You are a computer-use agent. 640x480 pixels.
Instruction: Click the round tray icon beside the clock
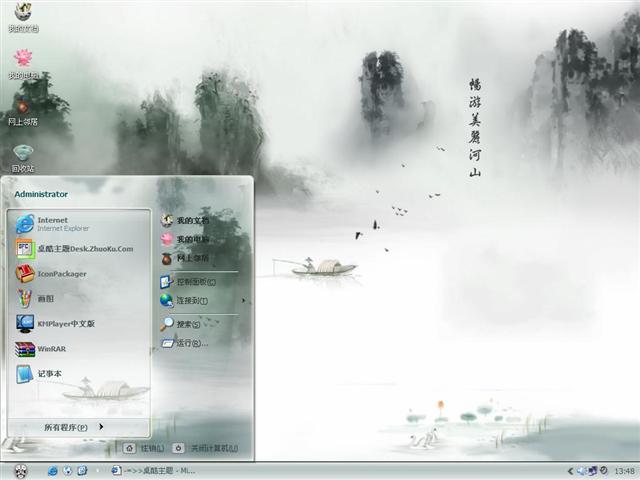[604, 471]
